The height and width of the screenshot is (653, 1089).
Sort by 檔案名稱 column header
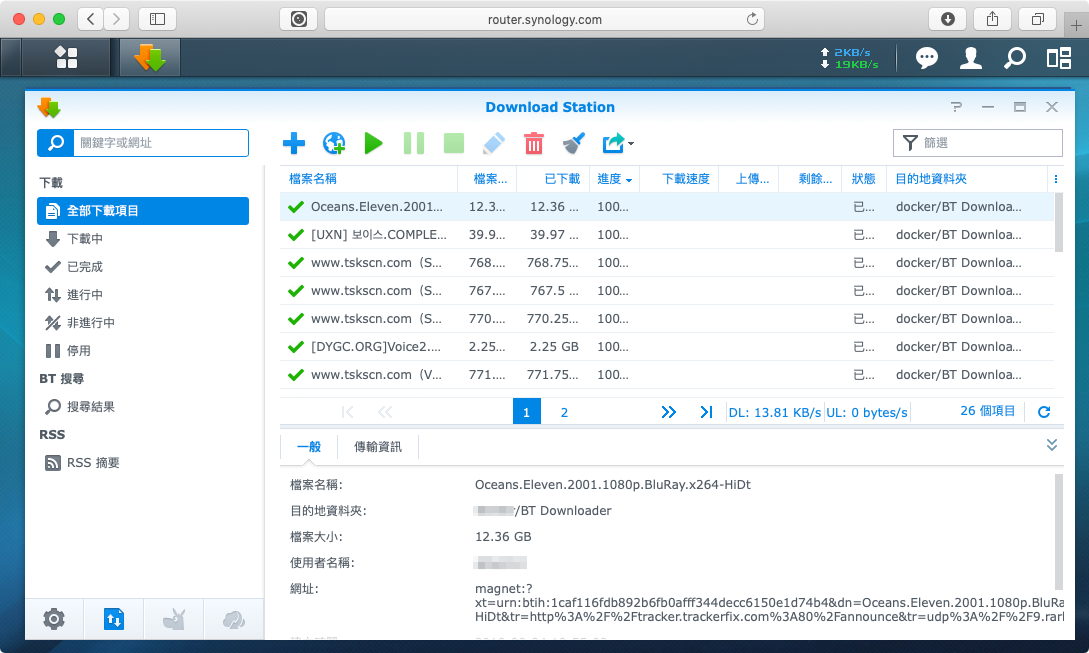[x=369, y=179]
